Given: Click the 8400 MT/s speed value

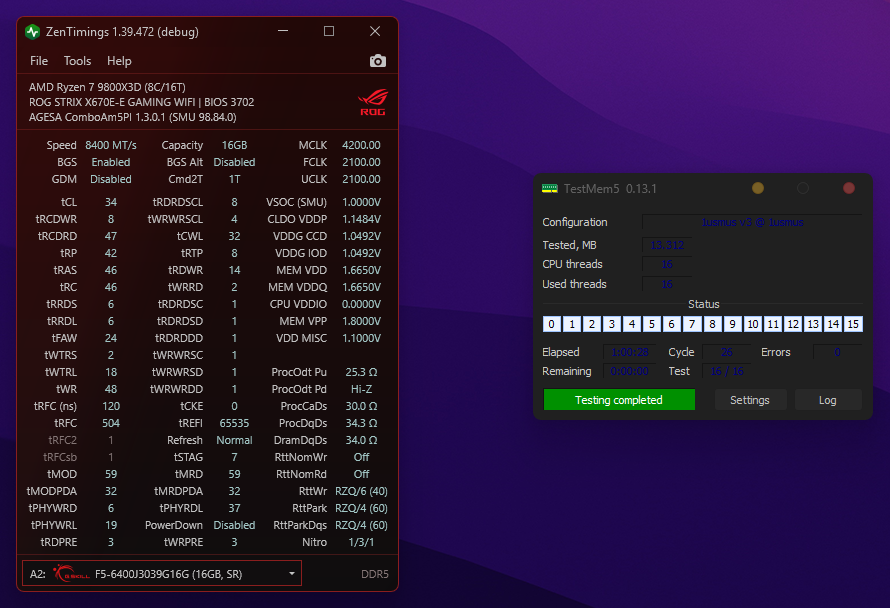Looking at the screenshot, I should coord(111,145).
